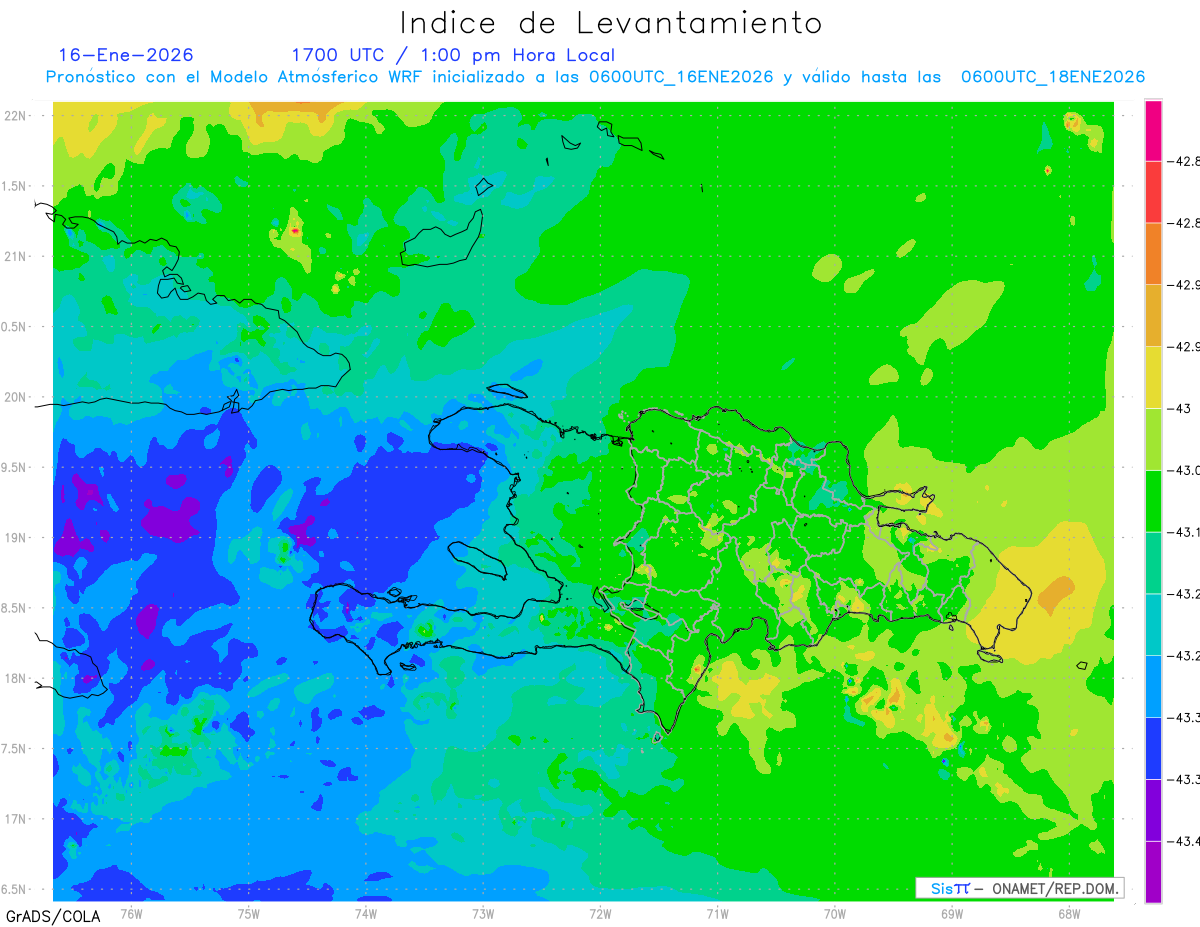The height and width of the screenshot is (927, 1200).
Task: Pick the magenta swatch at the colorbar top
Action: pos(1153,130)
